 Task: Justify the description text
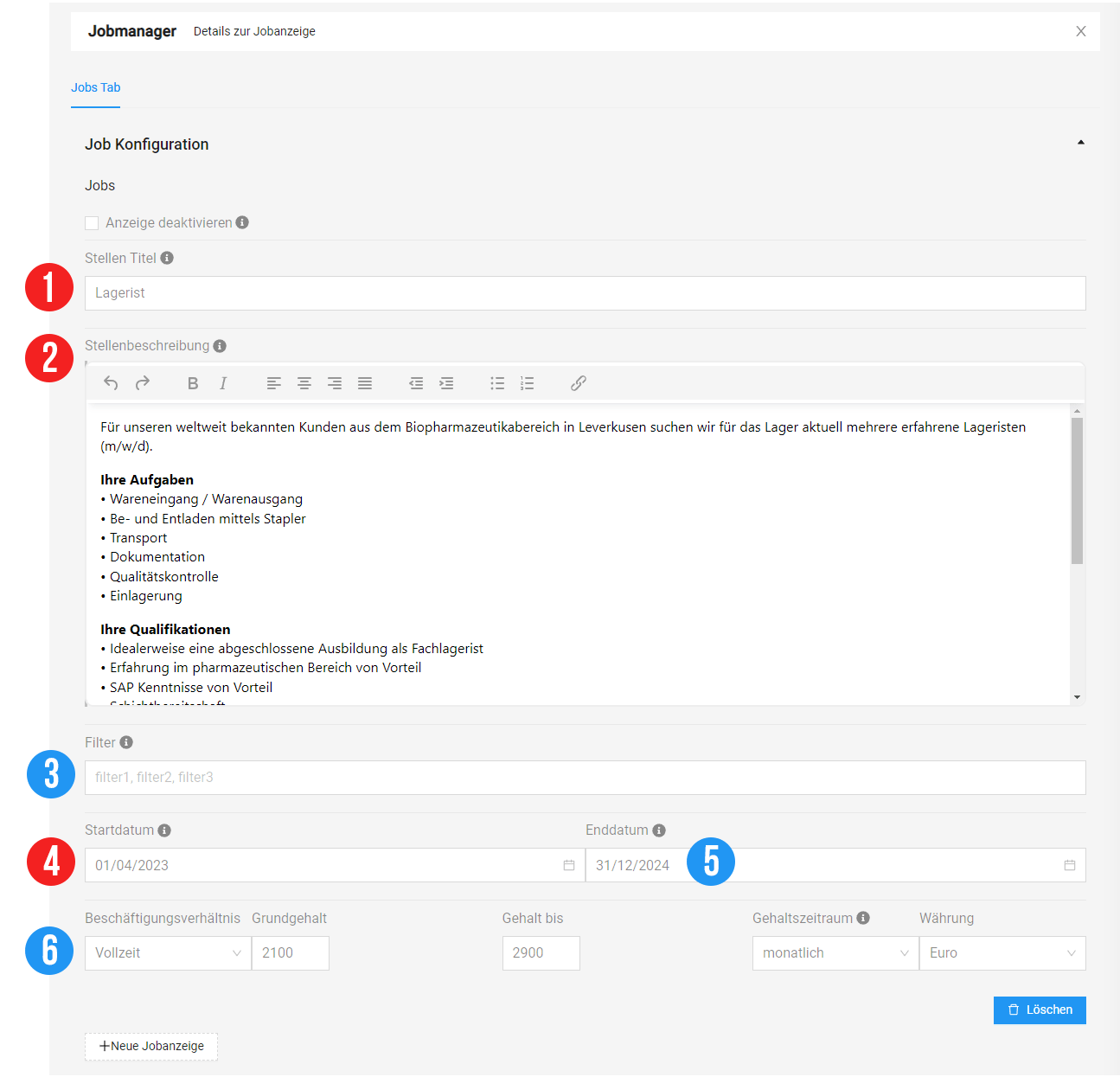click(x=365, y=383)
